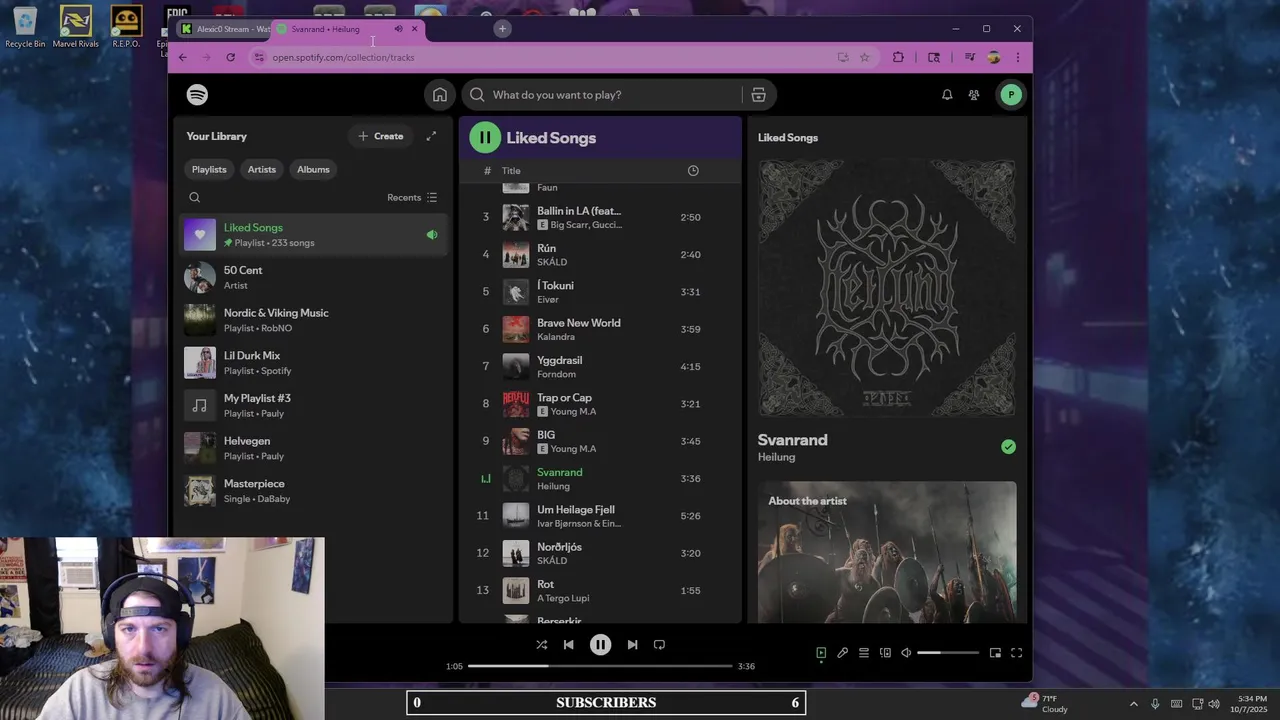Search within Your Library
Image resolution: width=1280 pixels, height=720 pixels.
point(195,197)
